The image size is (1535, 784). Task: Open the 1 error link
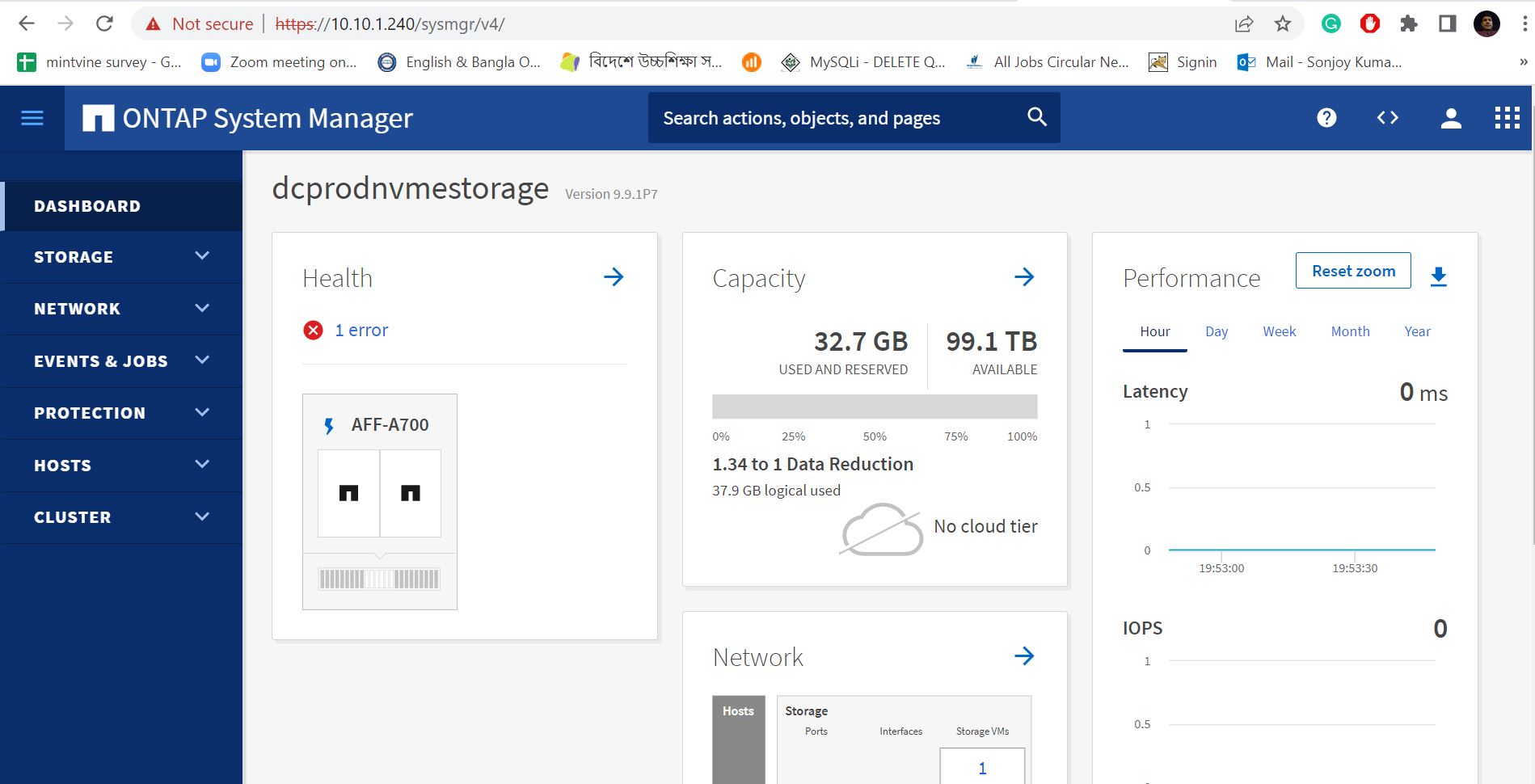pos(361,330)
